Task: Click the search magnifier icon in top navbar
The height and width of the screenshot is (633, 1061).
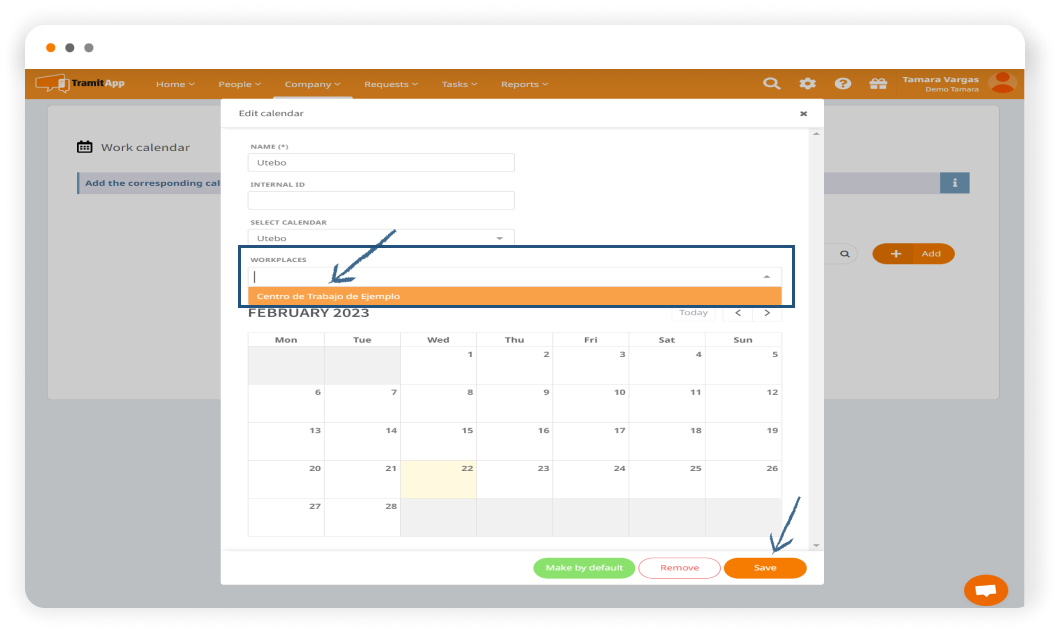Action: [x=771, y=84]
